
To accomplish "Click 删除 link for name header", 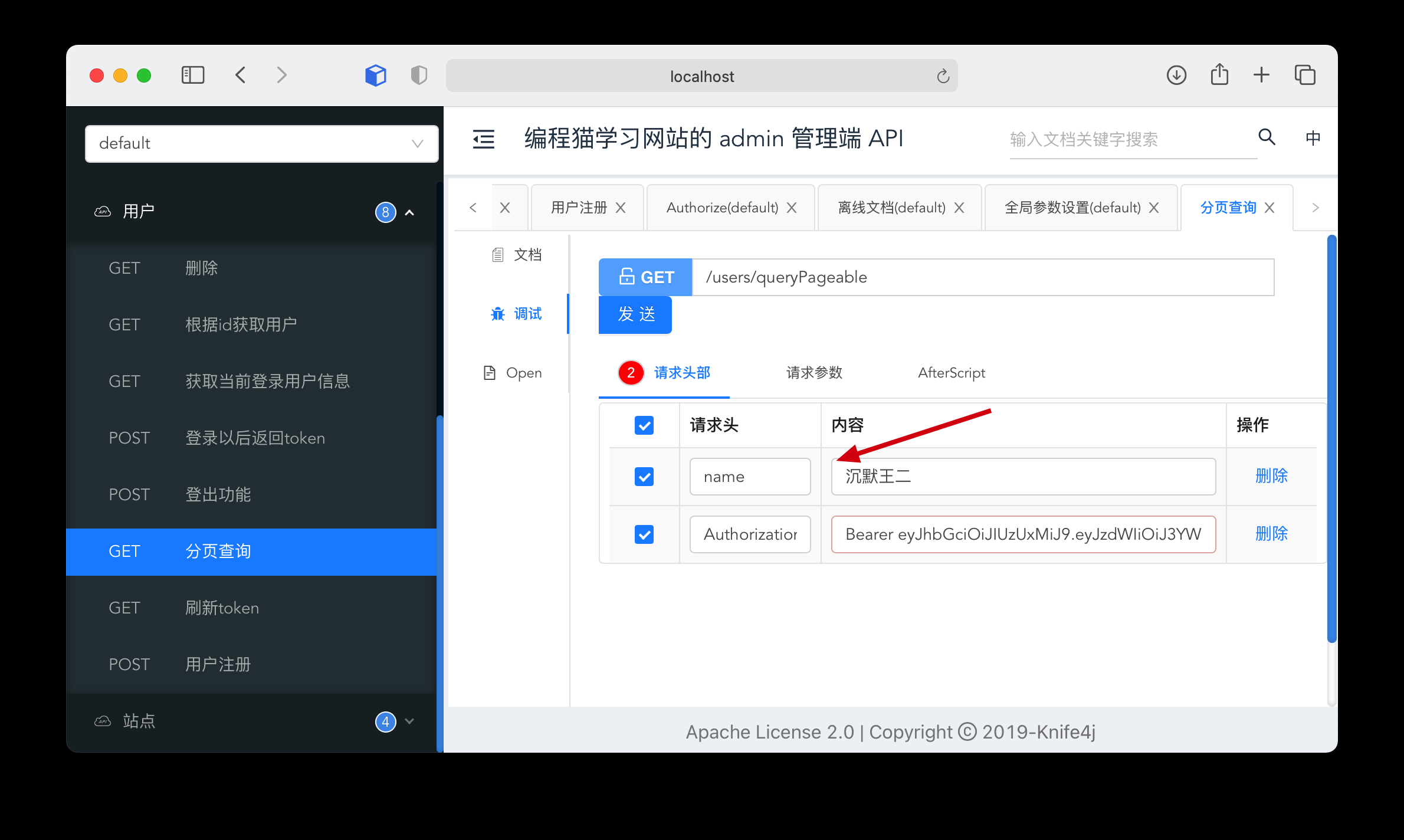I will [x=1271, y=475].
